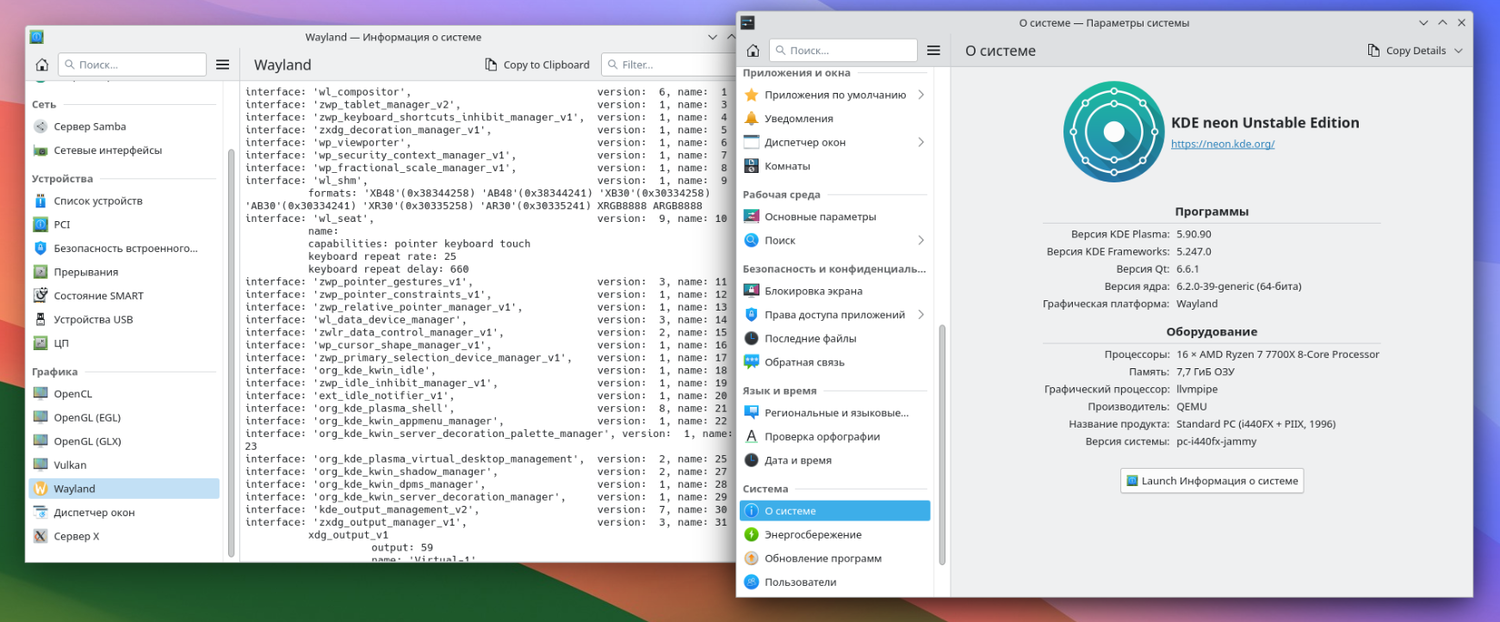Image resolution: width=1500 pixels, height=622 pixels.
Task: Click keyboard repeat rate: 25 line
Action: pos(382,256)
